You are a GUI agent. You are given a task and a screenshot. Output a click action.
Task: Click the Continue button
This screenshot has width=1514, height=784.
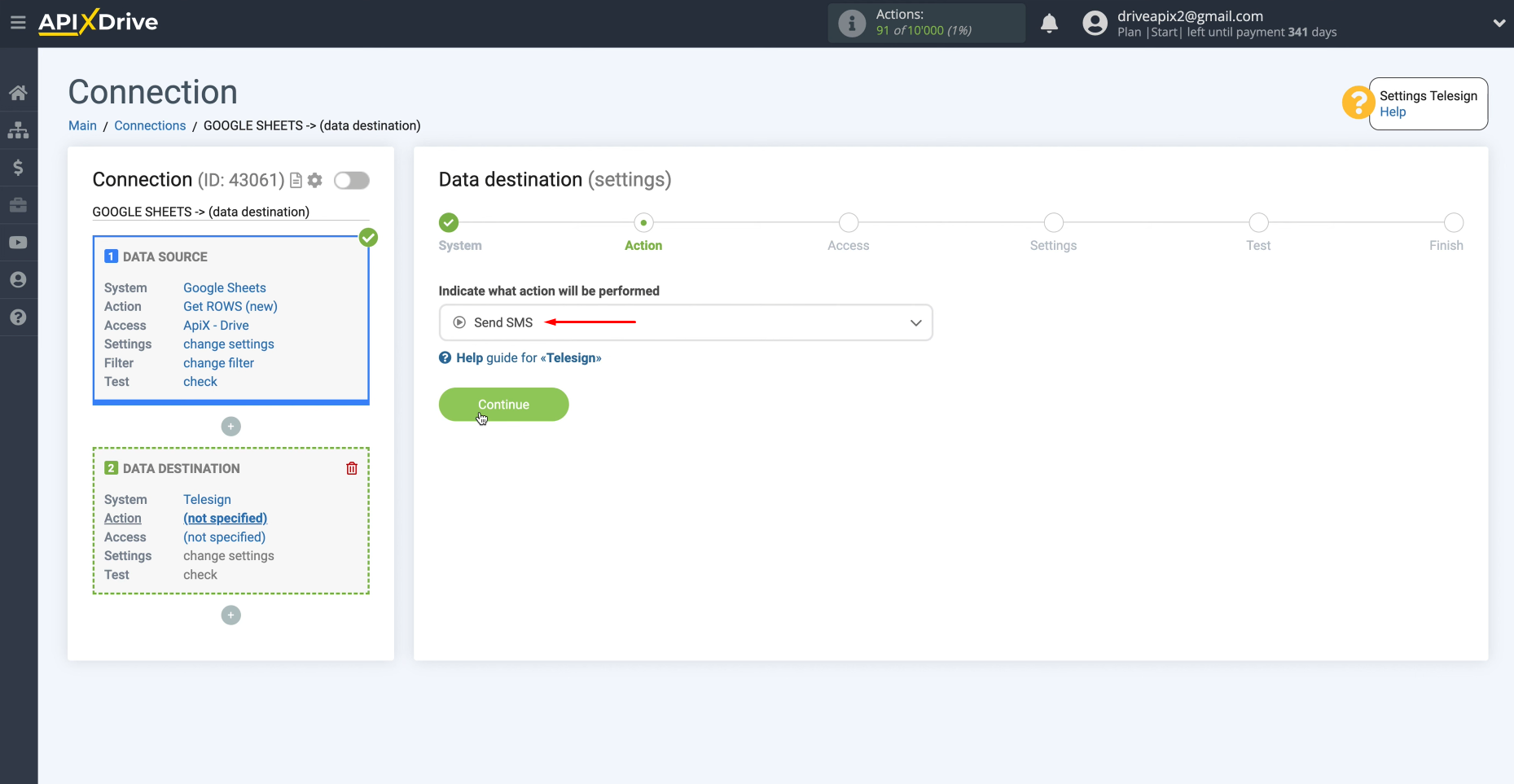click(x=503, y=404)
